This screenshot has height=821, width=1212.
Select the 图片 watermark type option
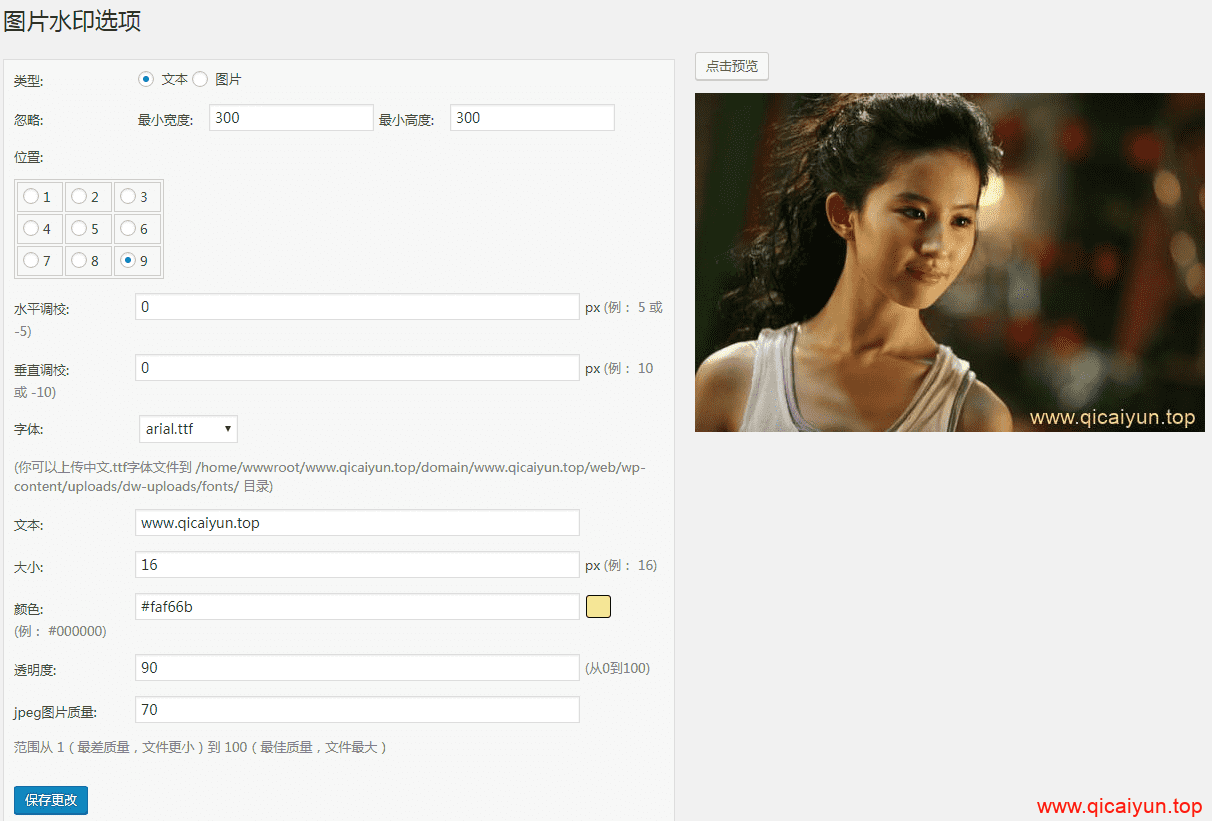(199, 79)
